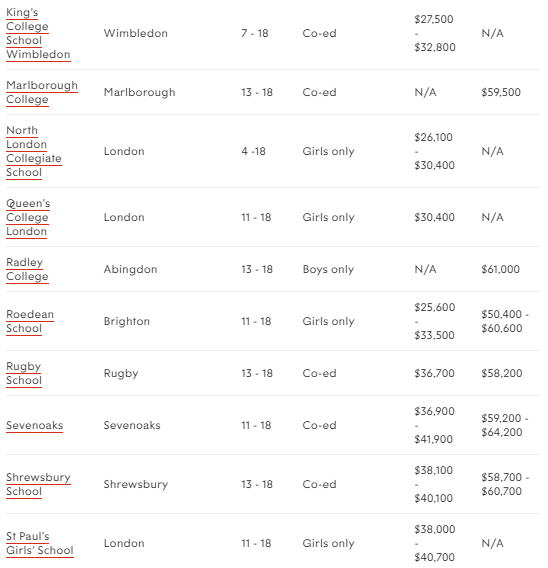Screen dimensions: 548x568
Task: Select Rugby School day fee $36,700
Action: click(x=434, y=373)
